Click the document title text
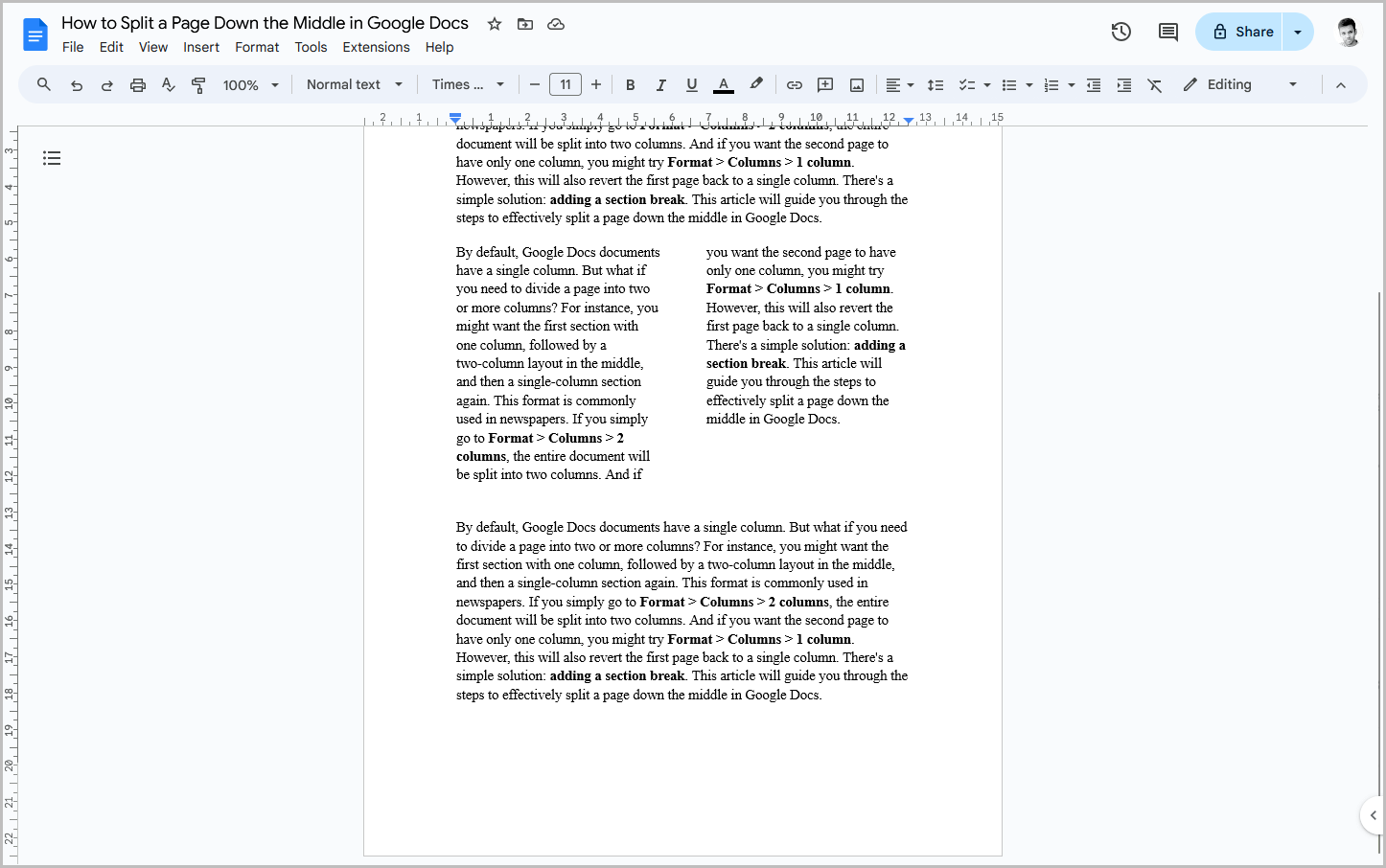1386x868 pixels. click(265, 23)
